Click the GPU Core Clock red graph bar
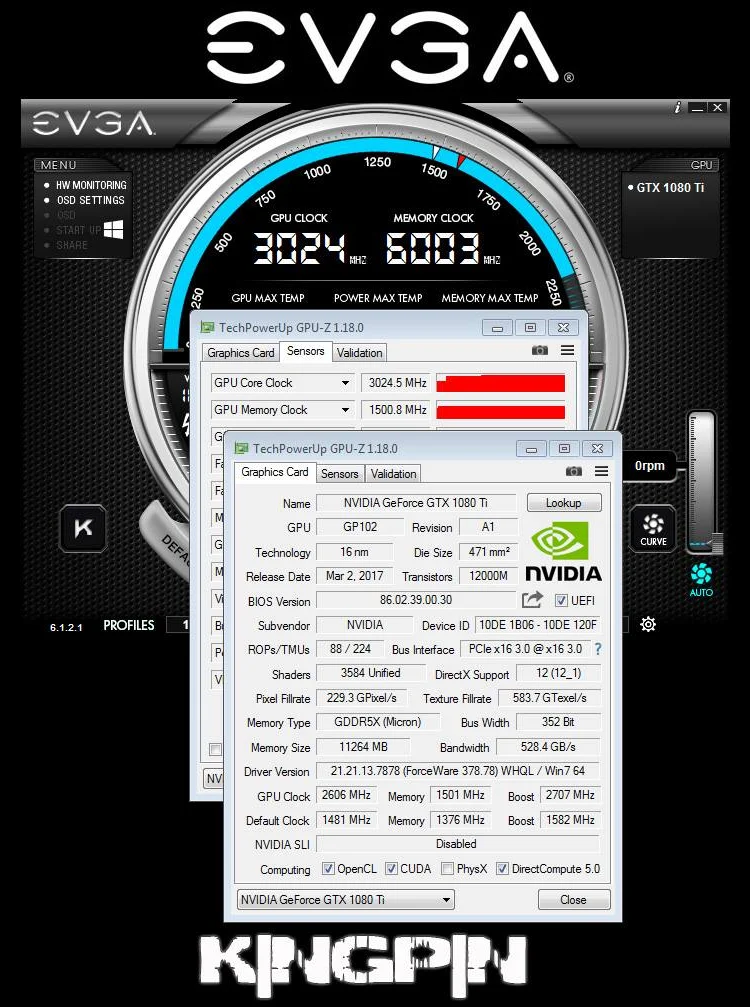Screen dimensions: 750x1007 [501, 383]
